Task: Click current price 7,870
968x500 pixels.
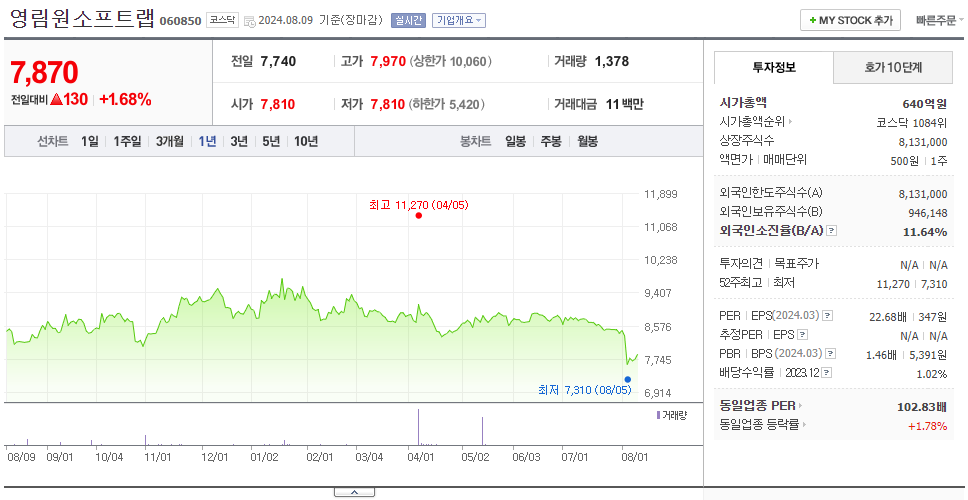Action: point(44,73)
